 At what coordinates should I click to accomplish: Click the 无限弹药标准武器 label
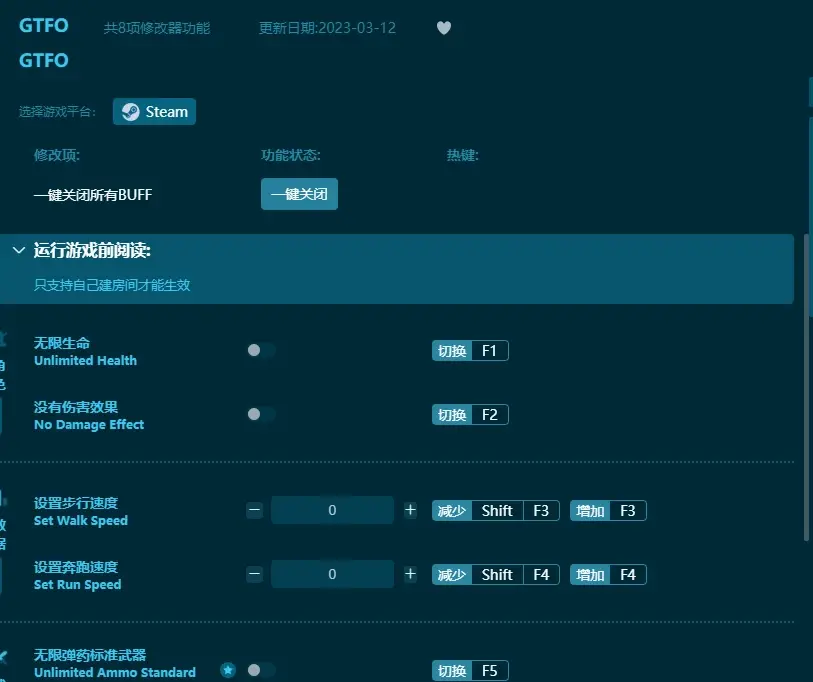pos(90,655)
